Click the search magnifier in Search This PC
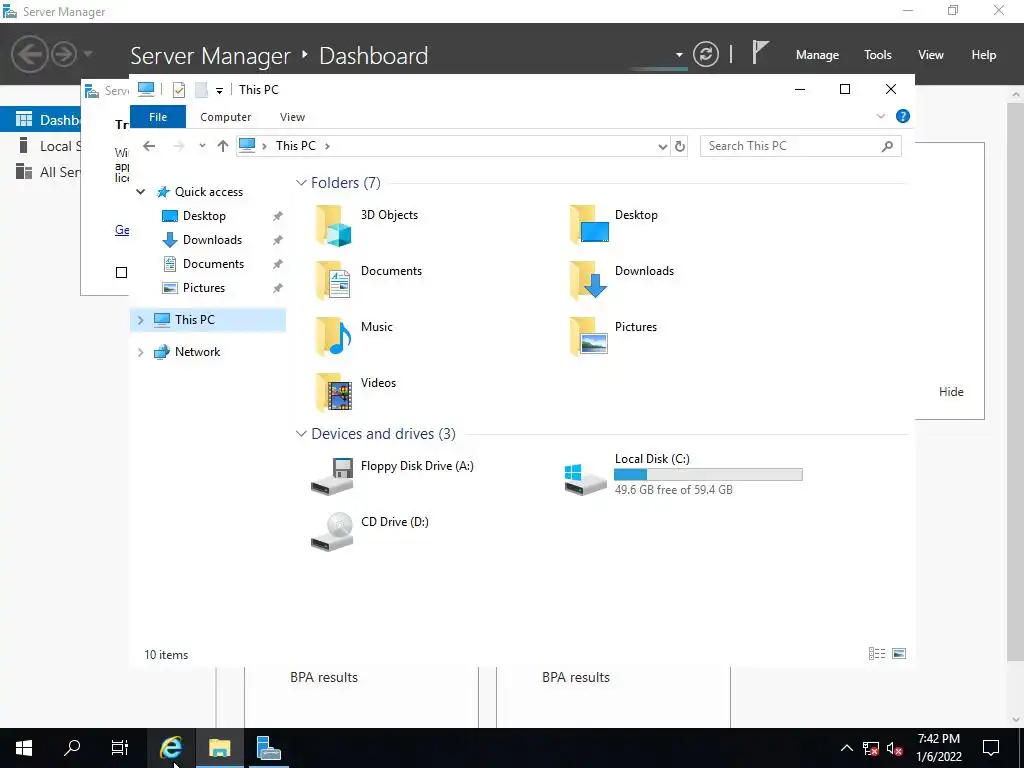 pos(887,146)
